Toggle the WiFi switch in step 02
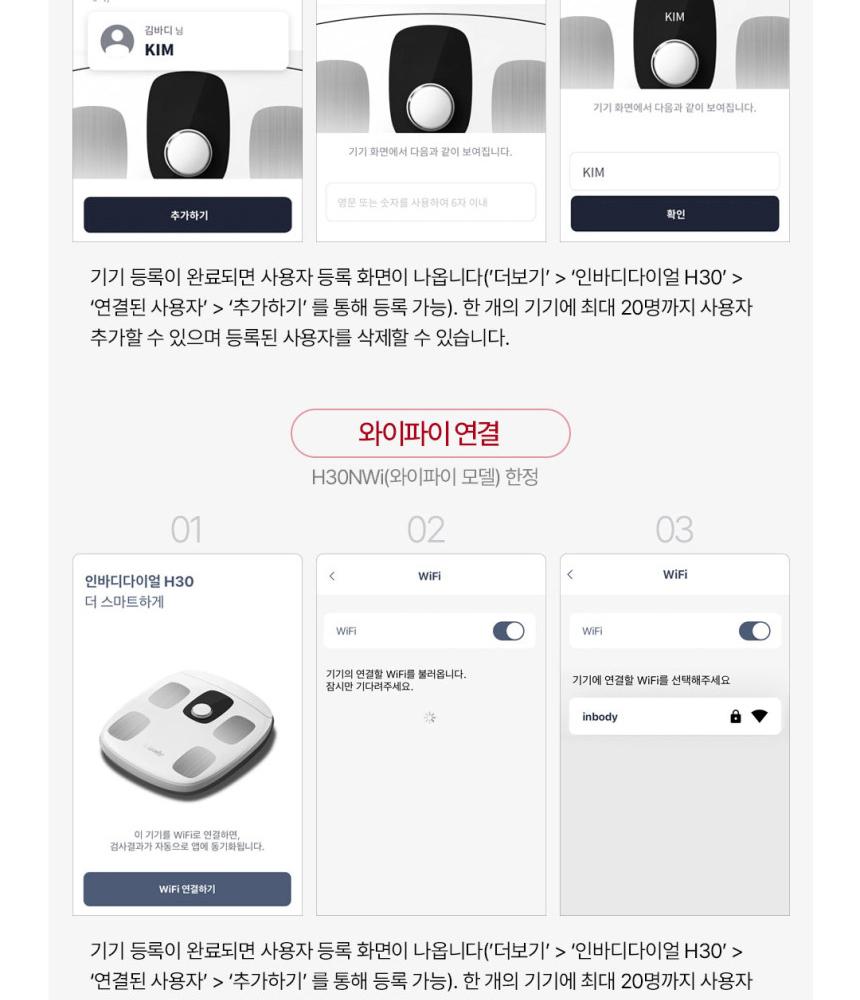The height and width of the screenshot is (1000, 860). tap(508, 631)
